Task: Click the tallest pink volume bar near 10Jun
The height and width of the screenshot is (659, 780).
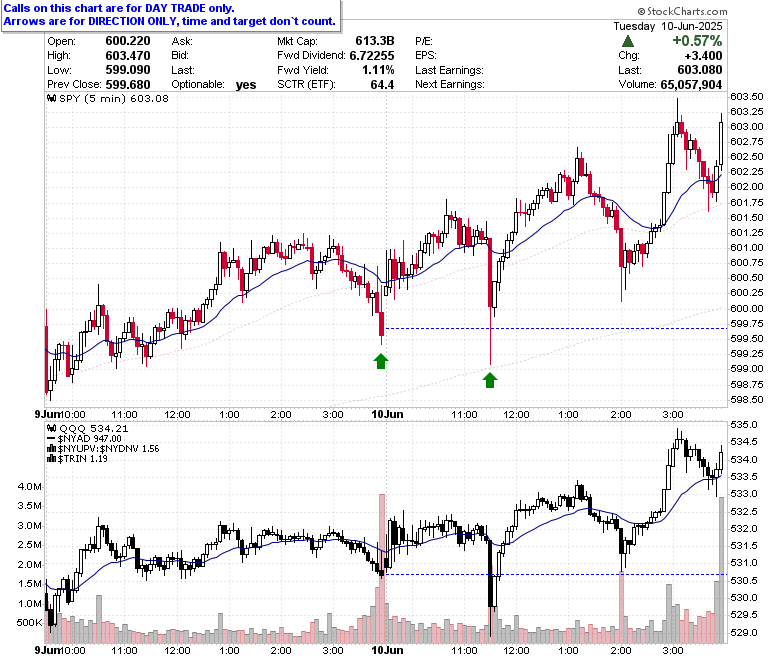Action: pyautogui.click(x=382, y=568)
